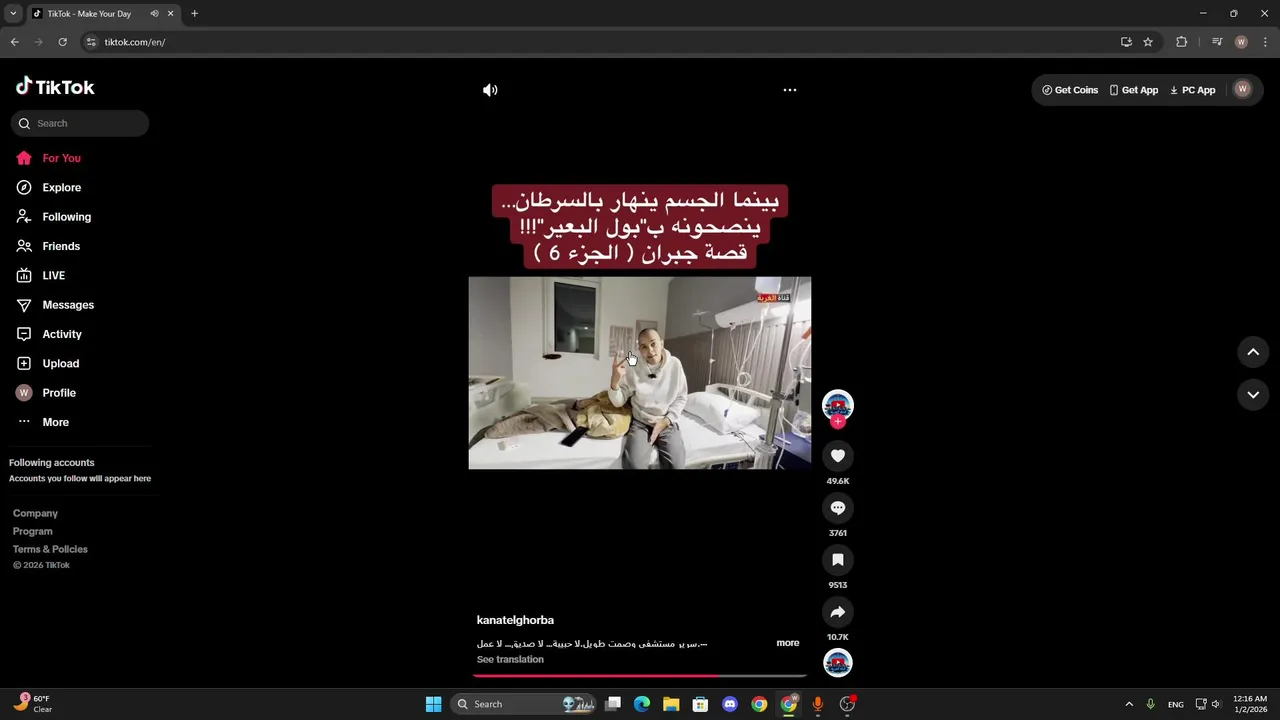Click Get App button
Screen dimensions: 1280x720
point(1134,90)
